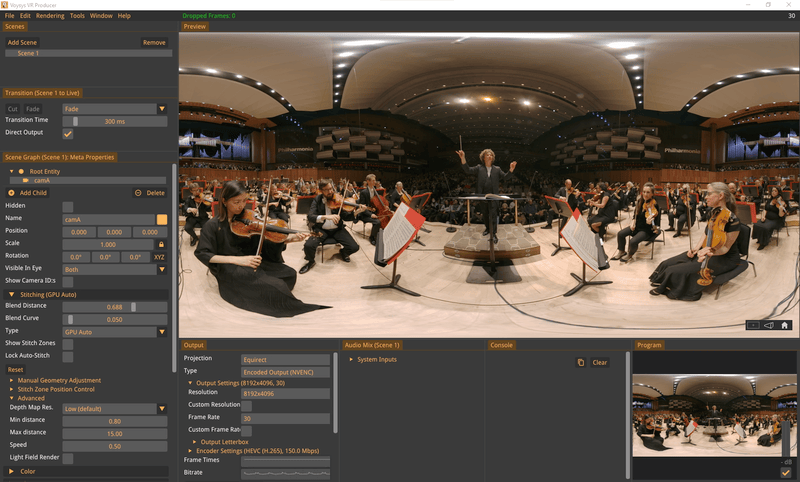Screen dimensions: 800x482
Task: Click the equirect rectangle view icon in preview
Action: [753, 325]
